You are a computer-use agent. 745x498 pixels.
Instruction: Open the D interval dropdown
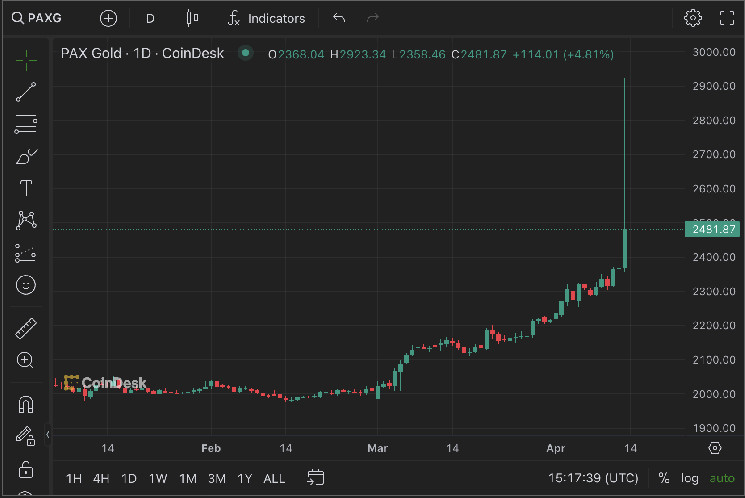pos(150,18)
